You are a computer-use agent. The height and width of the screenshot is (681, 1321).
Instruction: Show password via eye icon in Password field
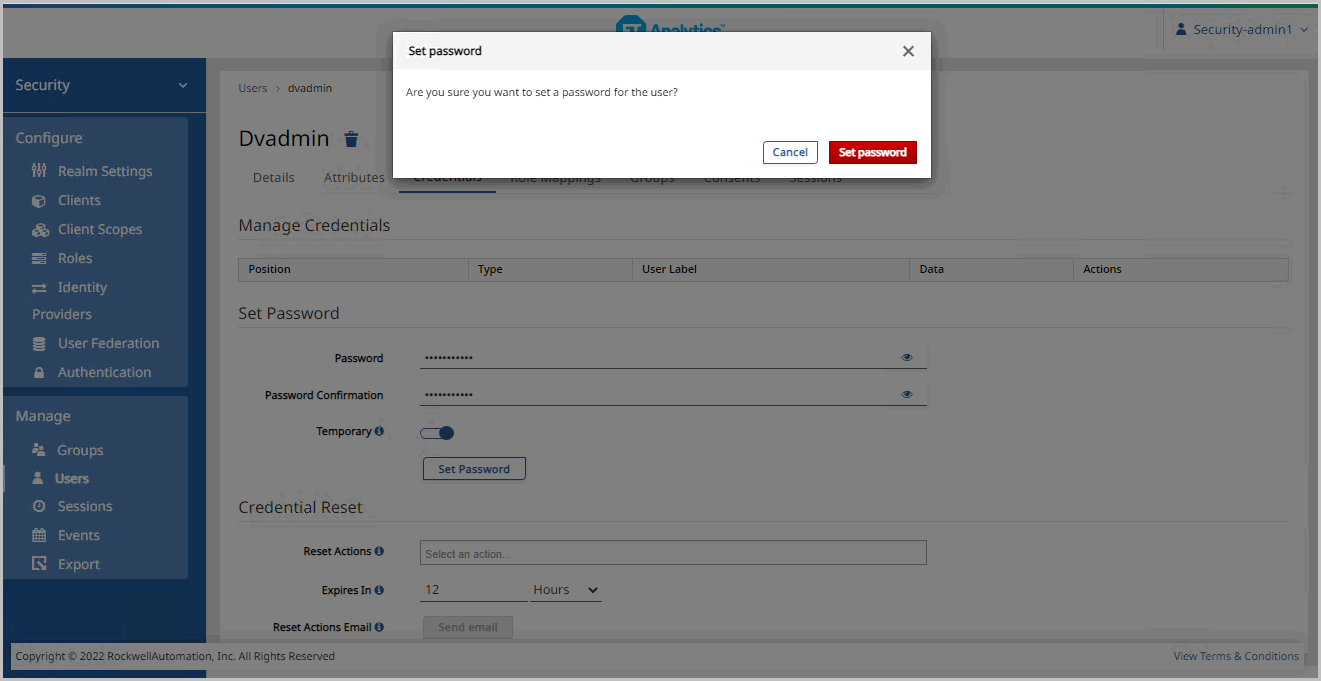click(907, 357)
